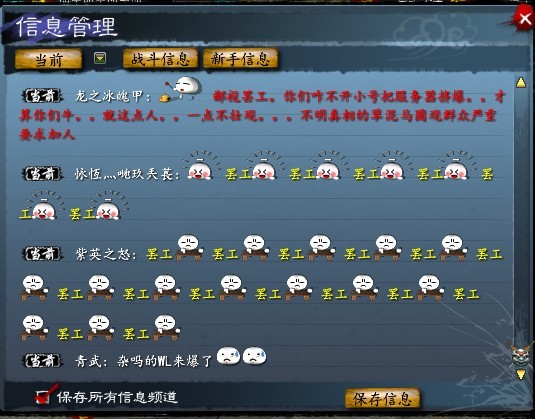Click the 保存信息 button
Image resolution: width=535 pixels, height=419 pixels.
[x=382, y=398]
